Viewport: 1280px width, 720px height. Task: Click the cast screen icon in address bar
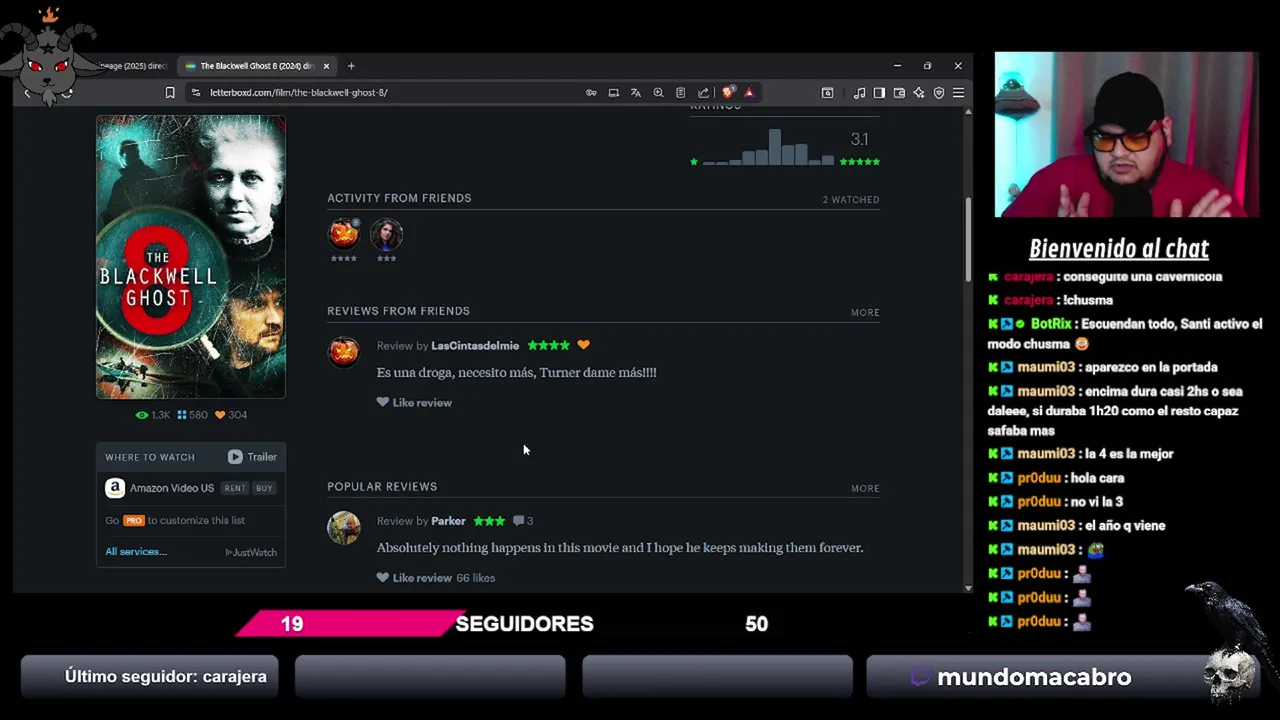tap(614, 93)
